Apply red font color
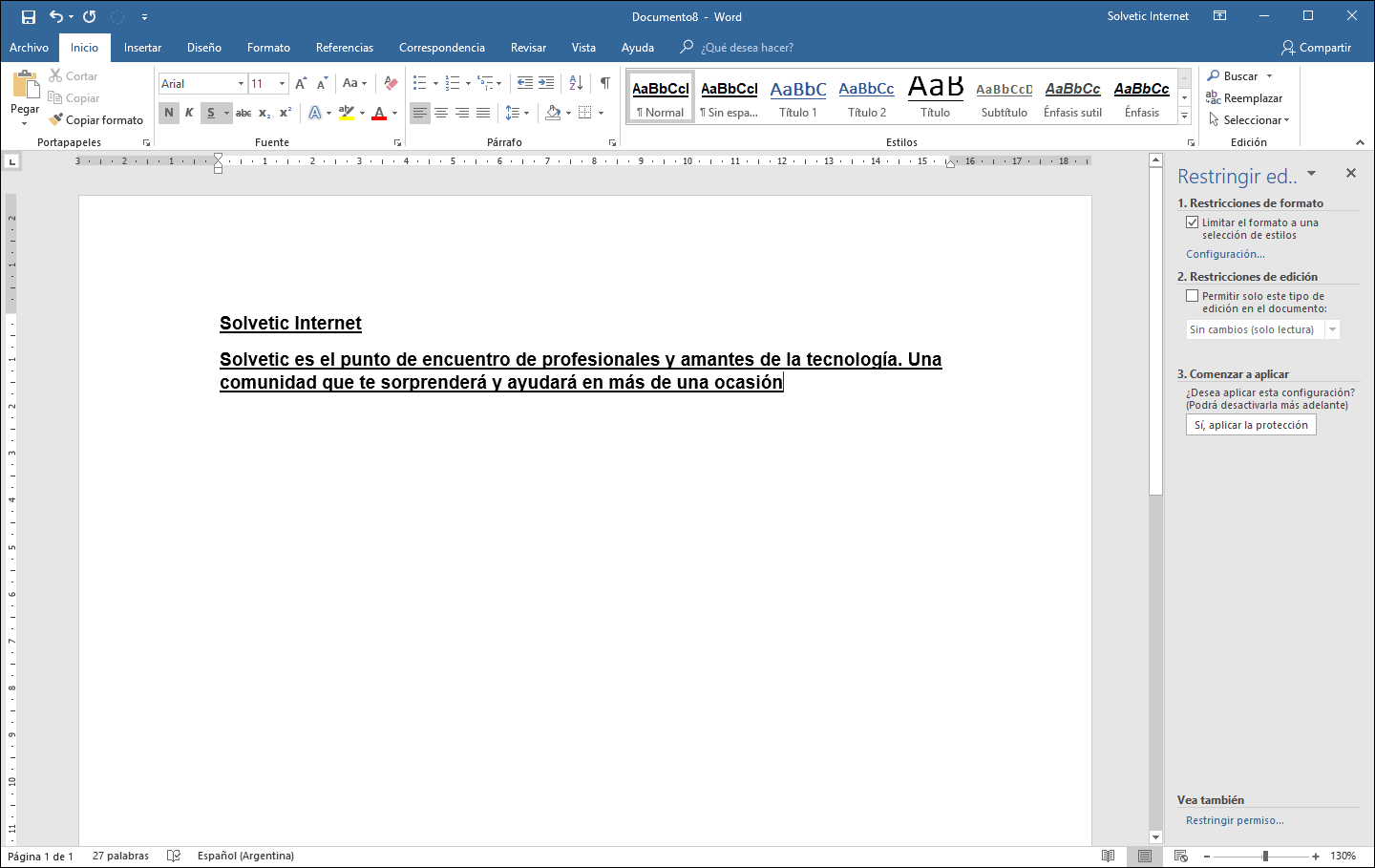The height and width of the screenshot is (868, 1375). [379, 113]
